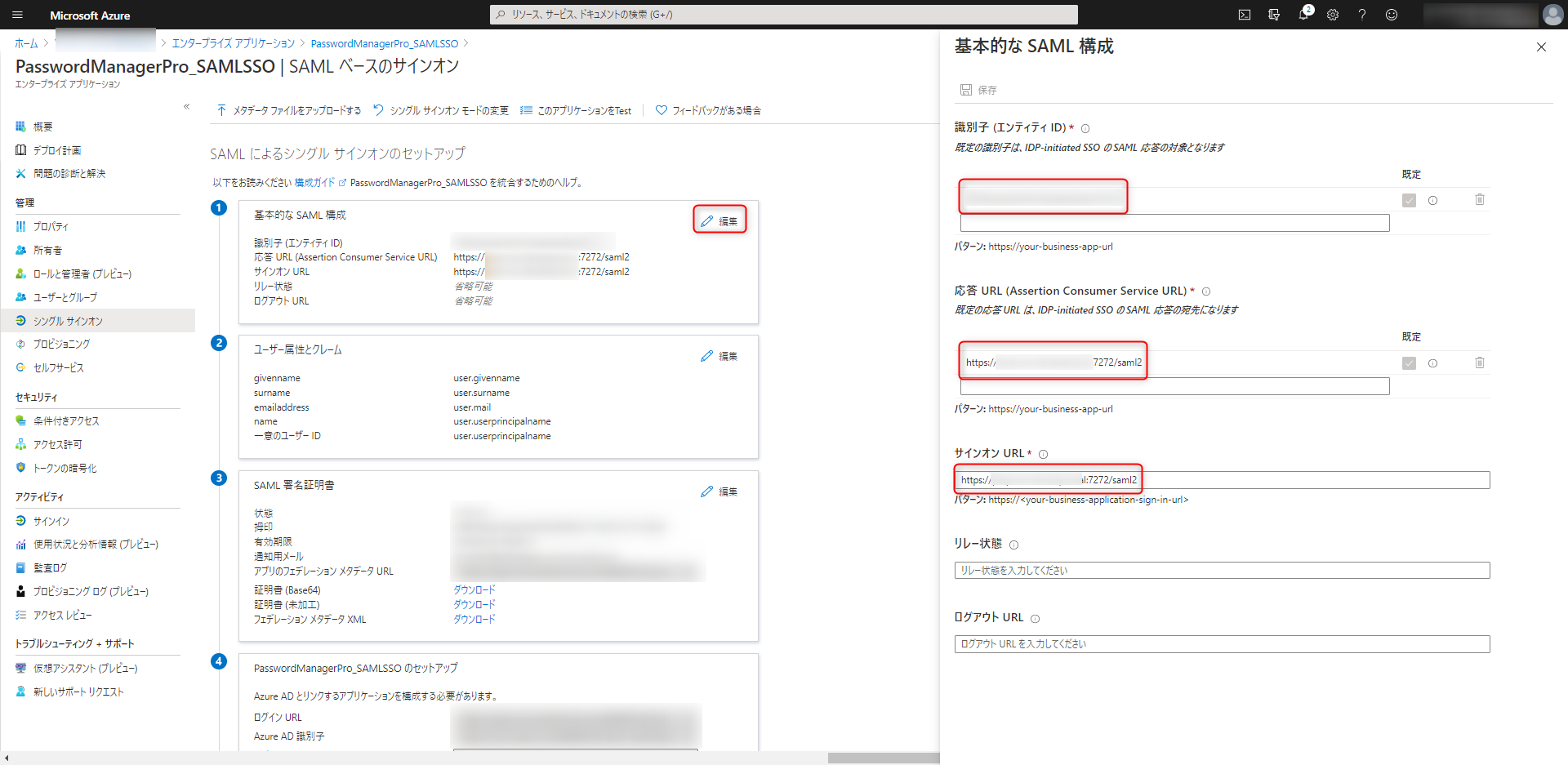Edit the ユーザー属性とクレーム card
The height and width of the screenshot is (765, 1568).
[x=719, y=356]
